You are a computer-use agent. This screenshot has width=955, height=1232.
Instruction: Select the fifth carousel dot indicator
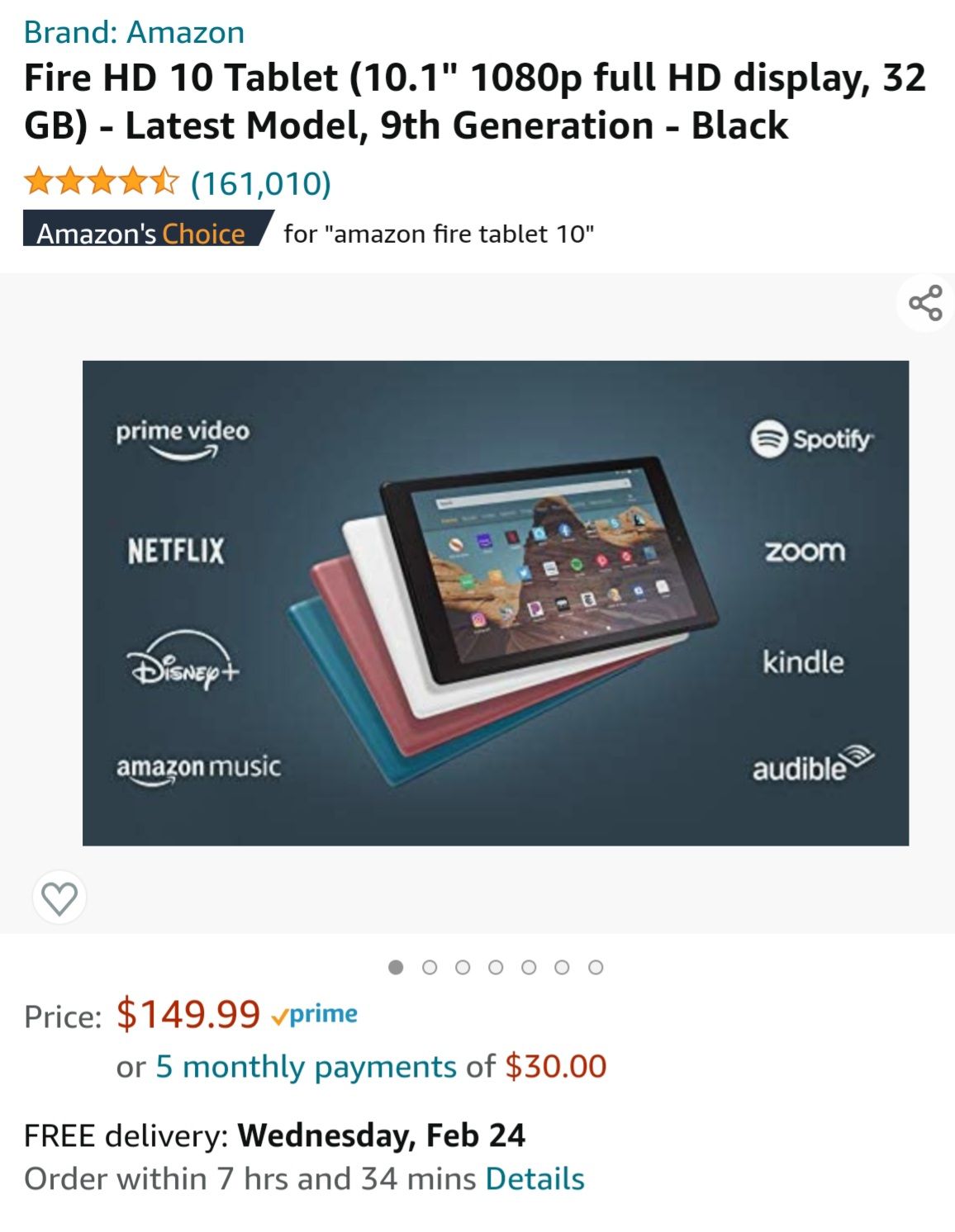529,967
